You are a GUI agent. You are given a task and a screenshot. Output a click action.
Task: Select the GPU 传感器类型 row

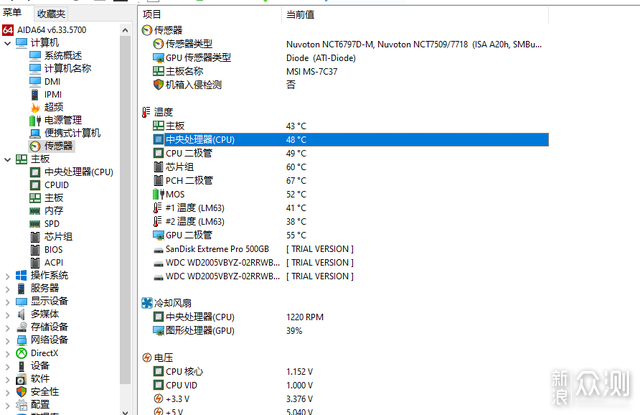click(x=351, y=58)
